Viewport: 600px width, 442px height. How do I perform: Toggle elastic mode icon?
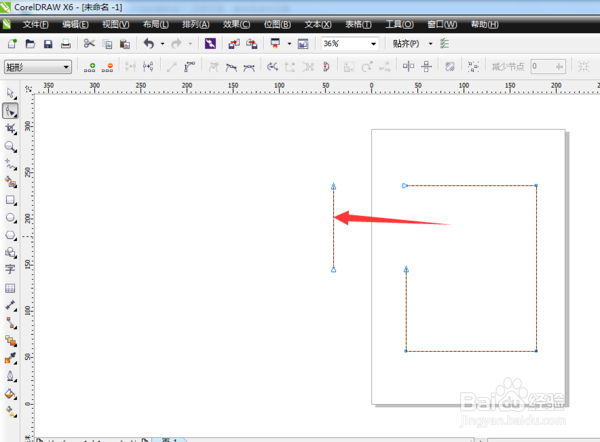click(x=450, y=67)
